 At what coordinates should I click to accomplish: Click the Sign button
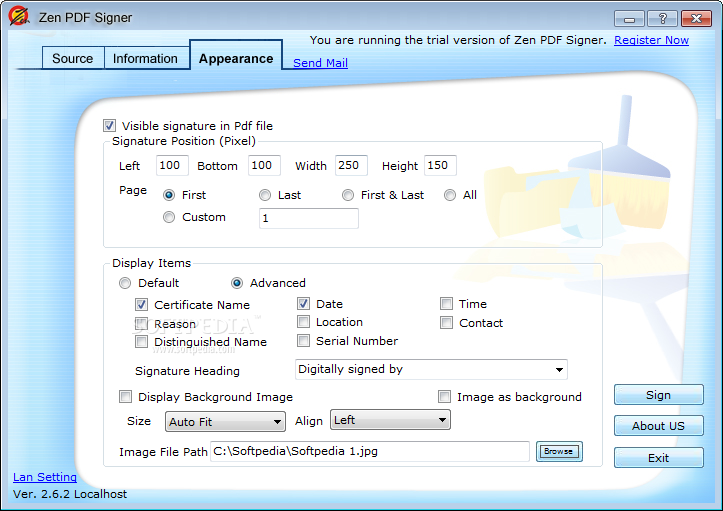658,395
